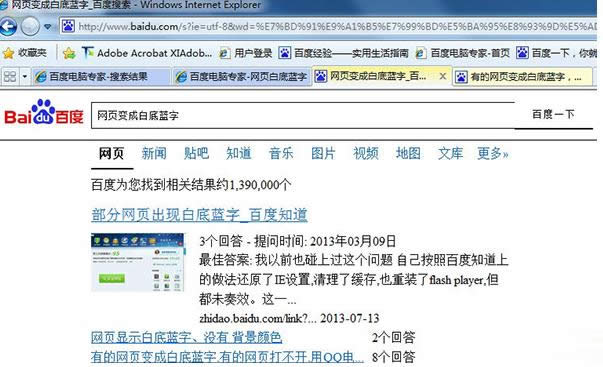The height and width of the screenshot is (367, 603).
Task: Click the Quick Tabs grid icon
Action: point(10,77)
